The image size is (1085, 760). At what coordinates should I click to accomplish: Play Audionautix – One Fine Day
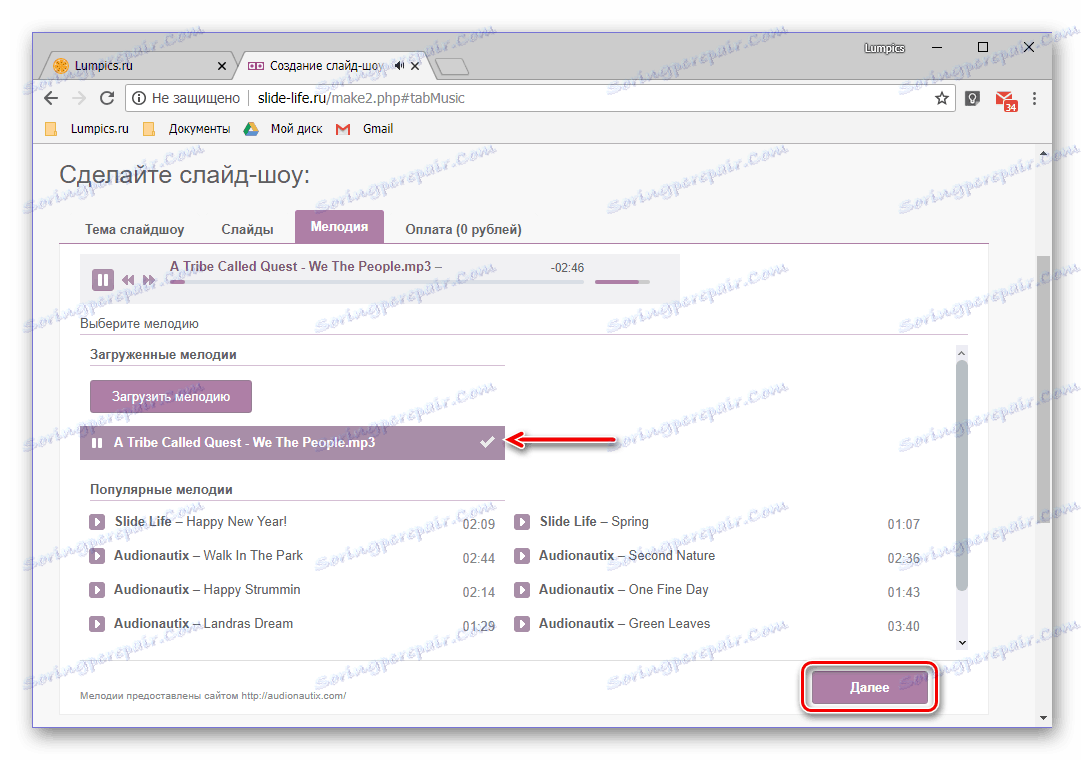pos(522,590)
